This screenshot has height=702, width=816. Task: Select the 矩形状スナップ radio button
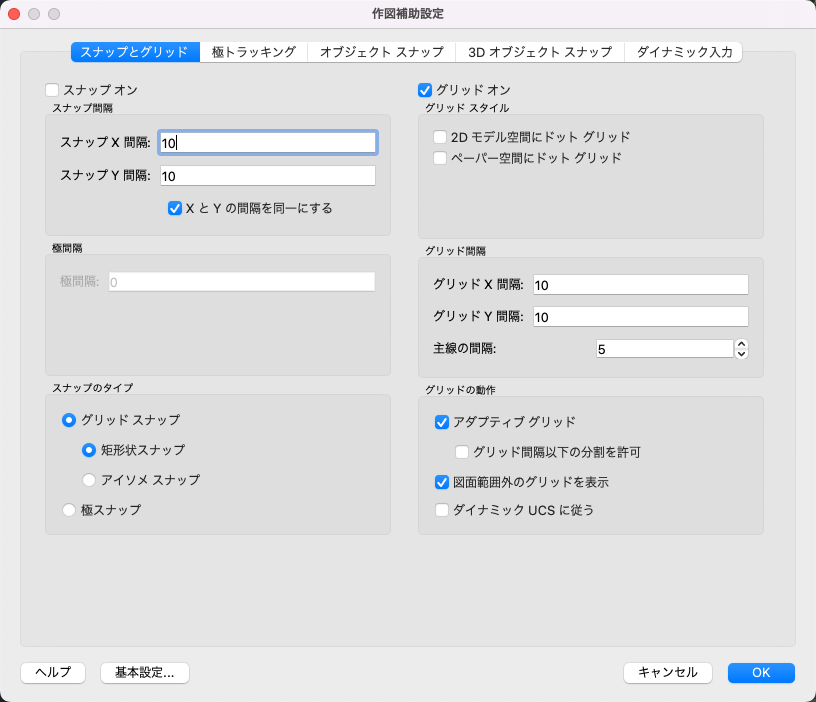coord(89,450)
